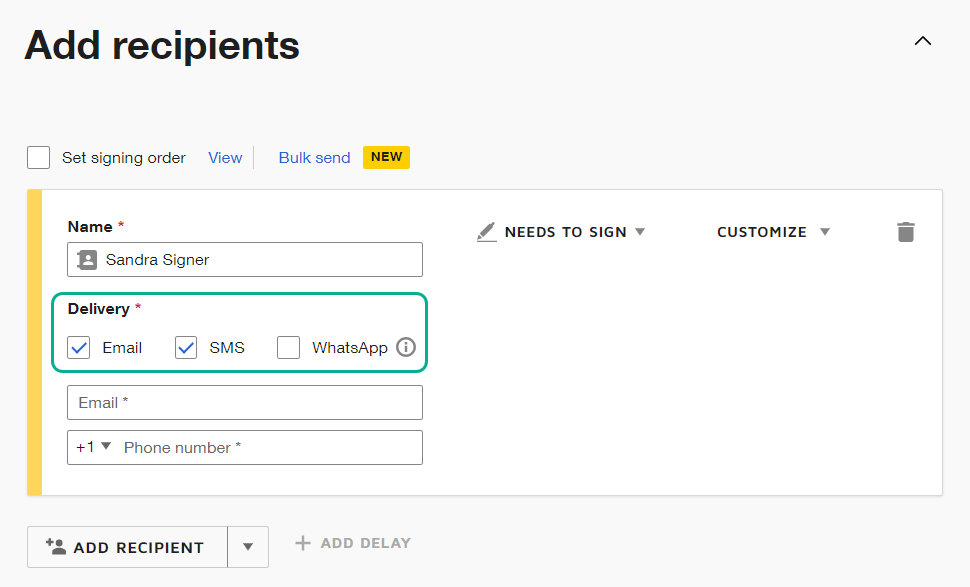Click inside the Email input field
Viewport: 970px width, 587px height.
tap(244, 402)
